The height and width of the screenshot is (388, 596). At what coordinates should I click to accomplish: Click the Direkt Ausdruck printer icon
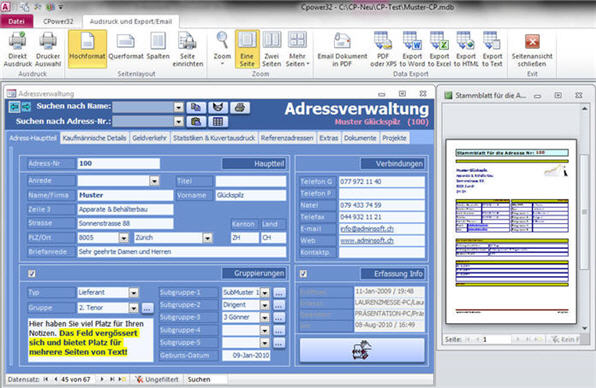(17, 41)
